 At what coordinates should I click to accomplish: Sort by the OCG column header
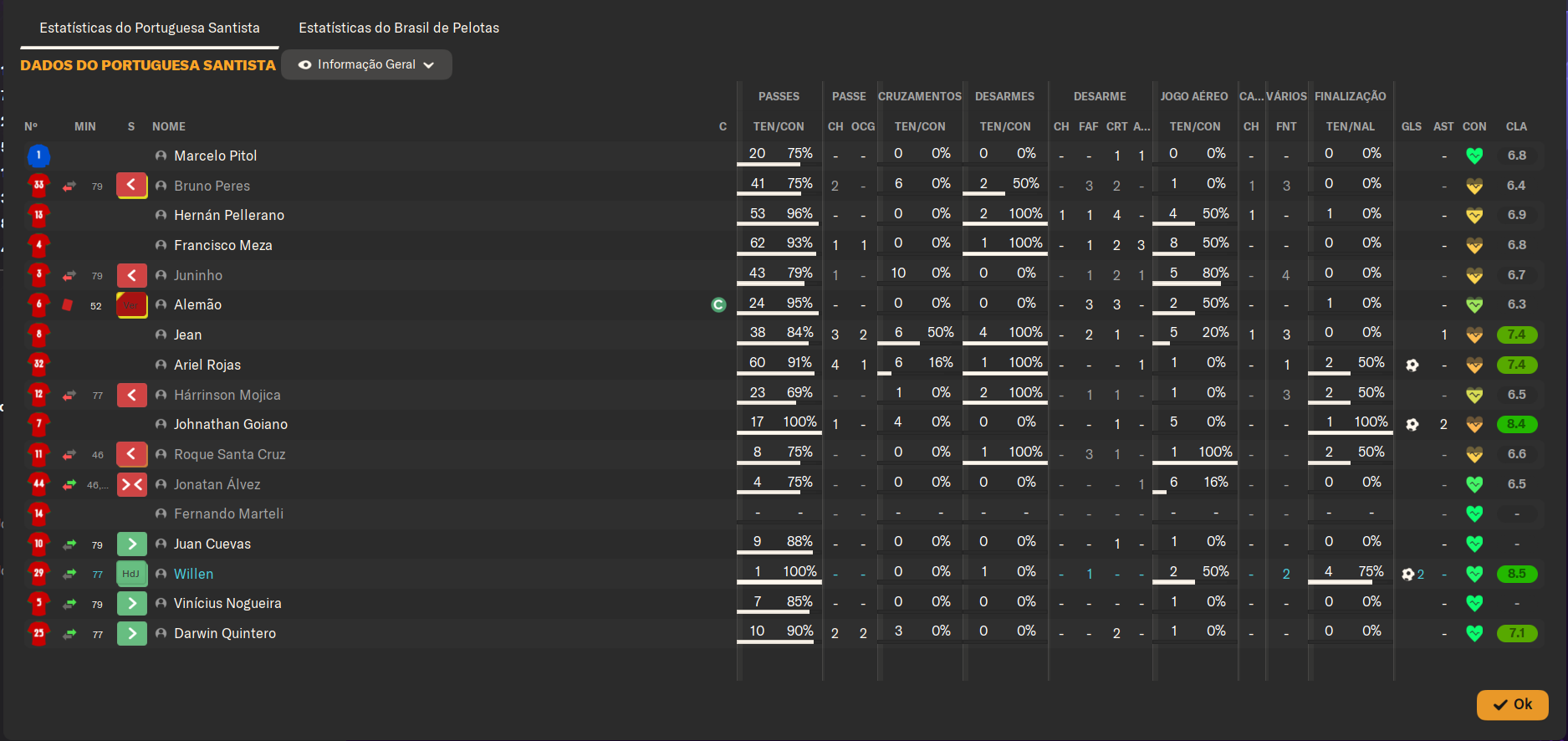pos(863,126)
